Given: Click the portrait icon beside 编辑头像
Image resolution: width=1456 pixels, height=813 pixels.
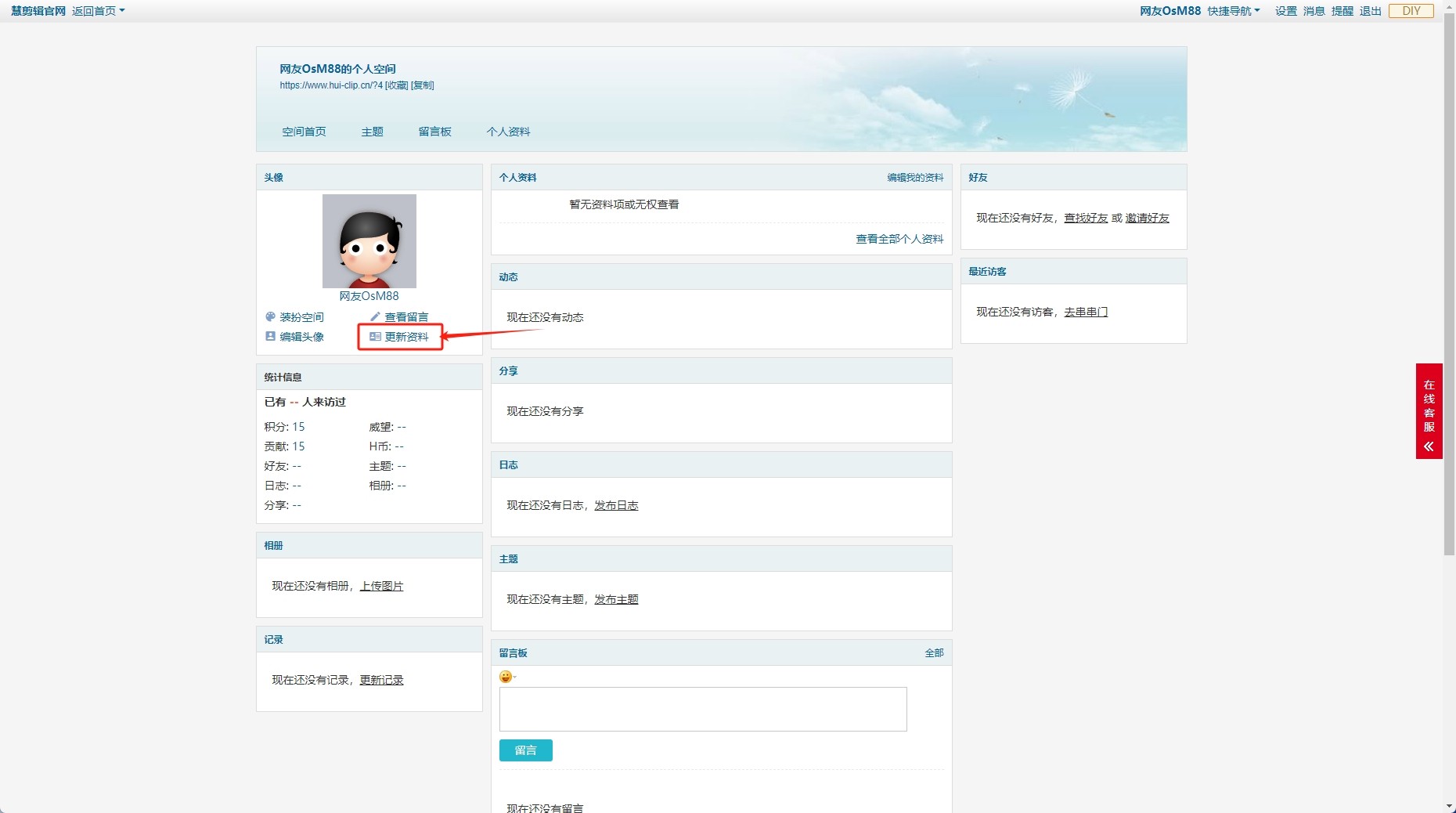Looking at the screenshot, I should point(270,336).
